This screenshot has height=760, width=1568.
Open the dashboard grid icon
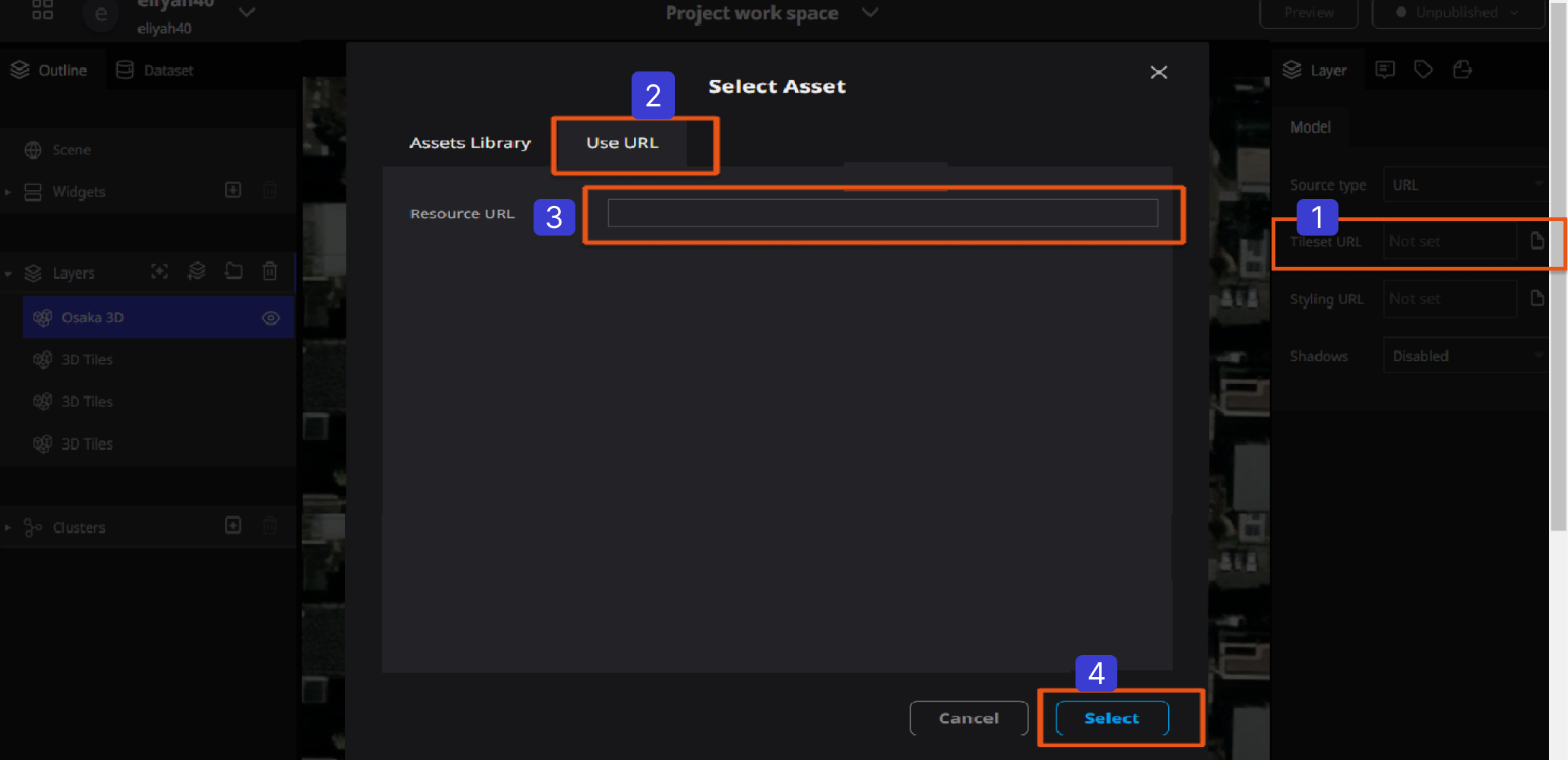tap(43, 10)
